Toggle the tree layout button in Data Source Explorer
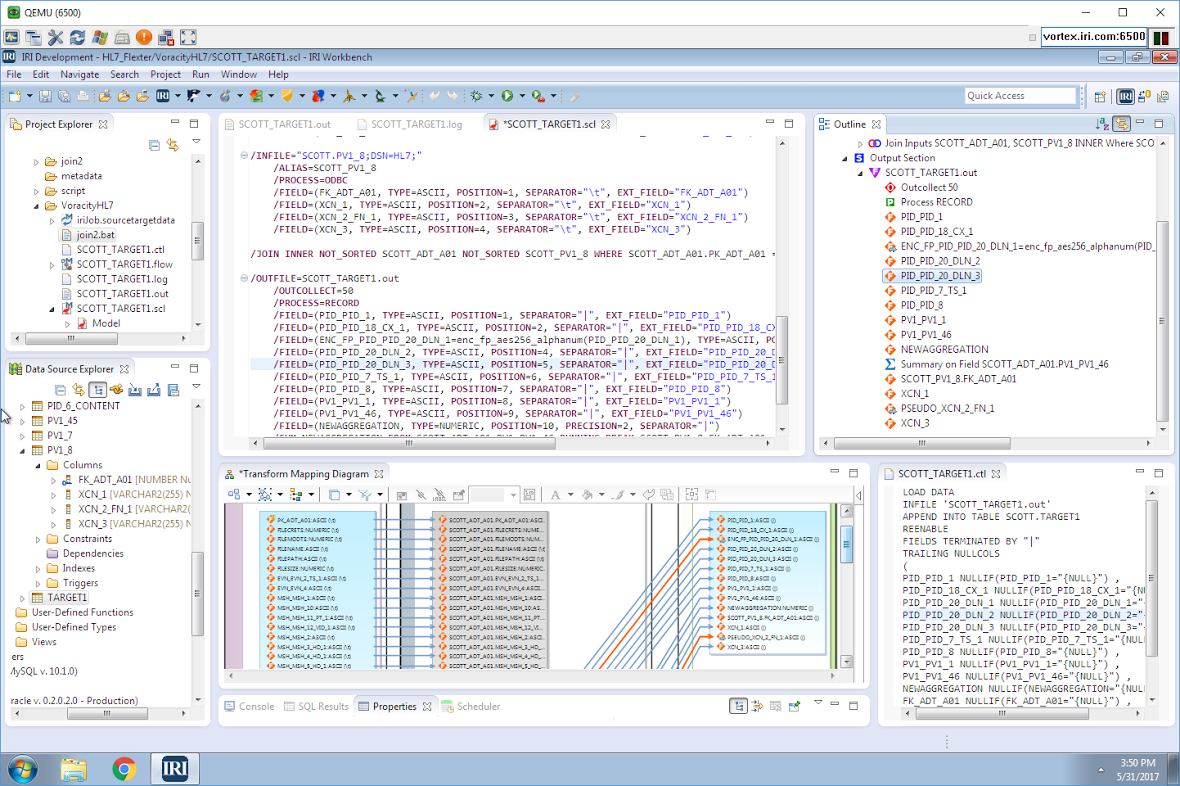This screenshot has height=786, width=1180. click(97, 389)
